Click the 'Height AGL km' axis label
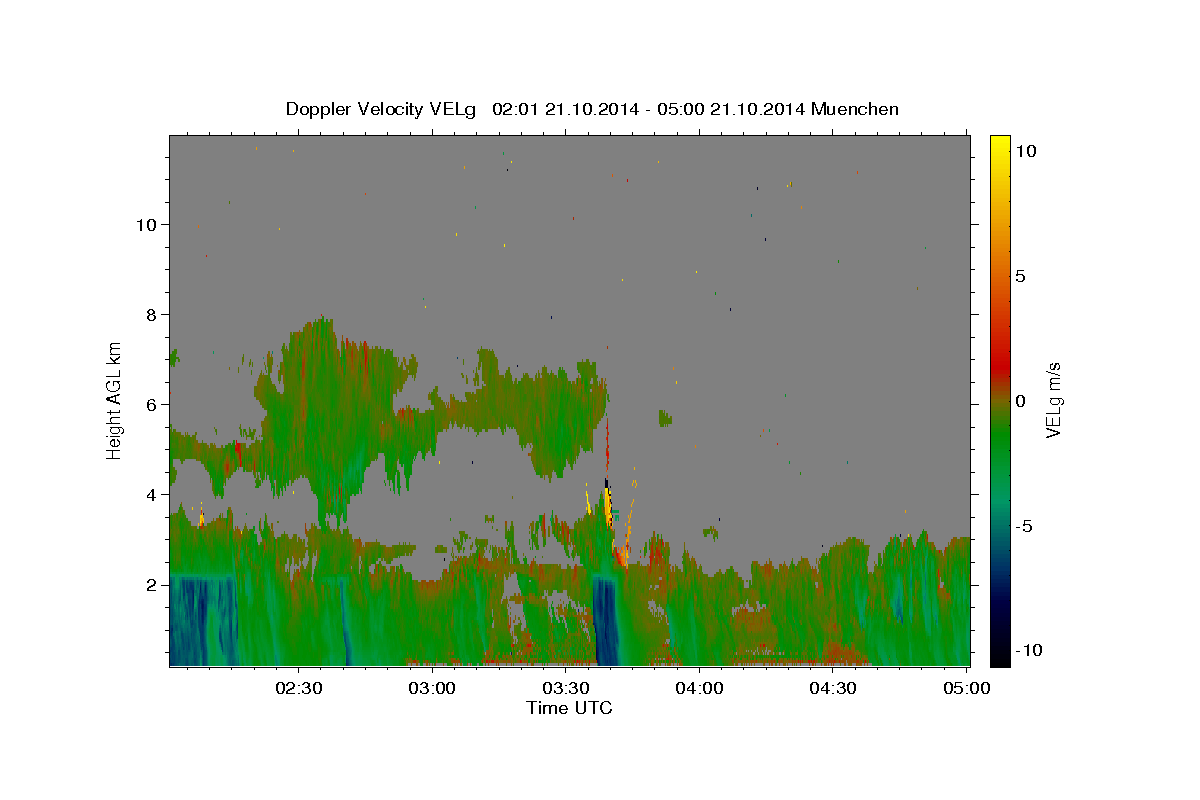The image size is (1200, 800). click(x=114, y=400)
